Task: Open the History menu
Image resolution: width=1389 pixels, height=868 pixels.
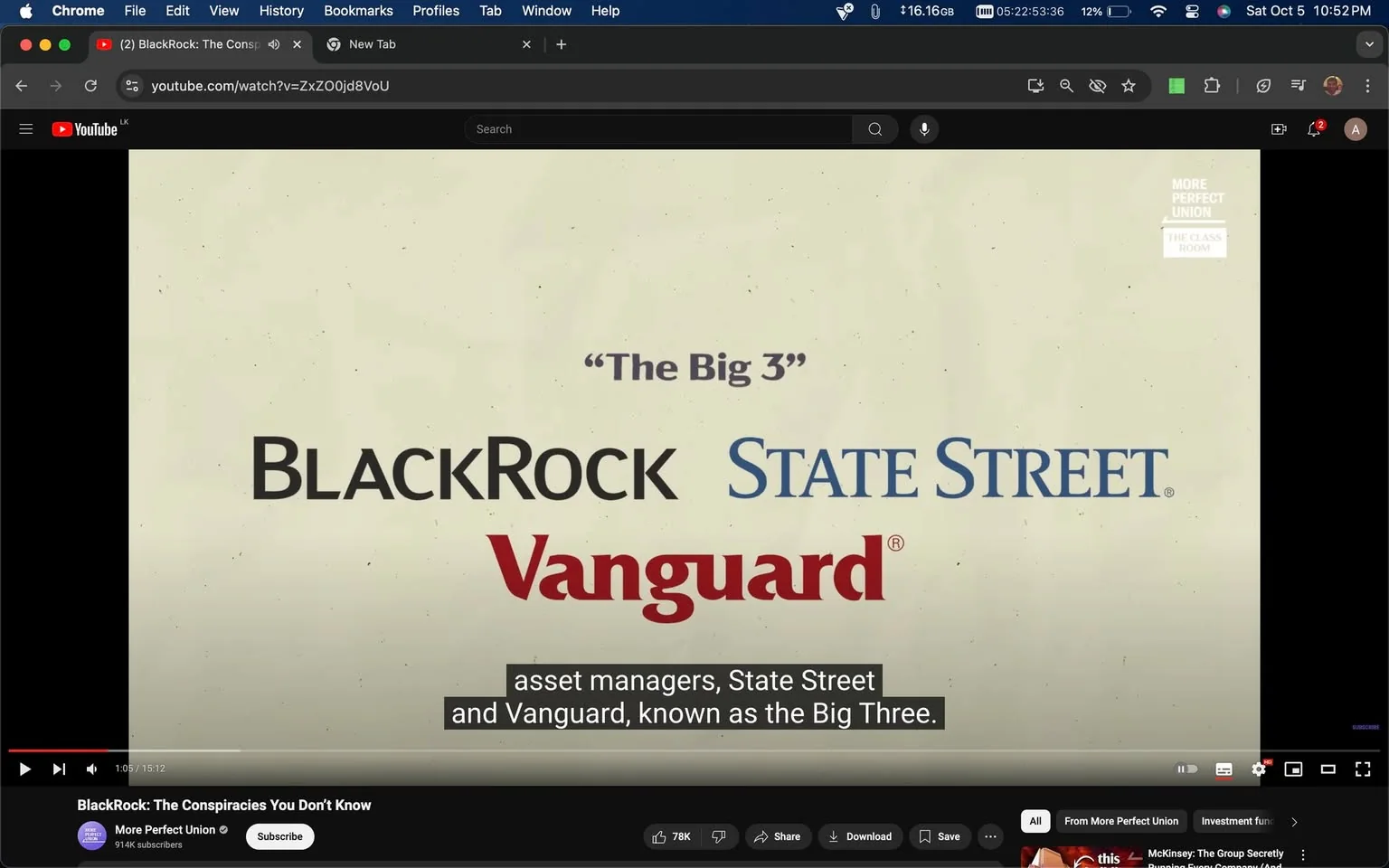Action: click(281, 11)
